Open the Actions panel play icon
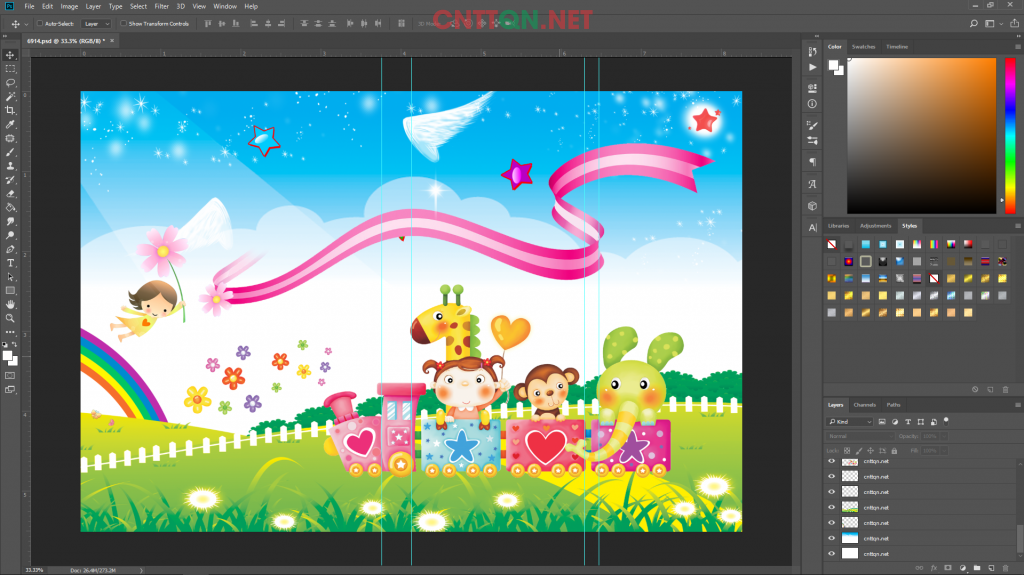 point(812,67)
